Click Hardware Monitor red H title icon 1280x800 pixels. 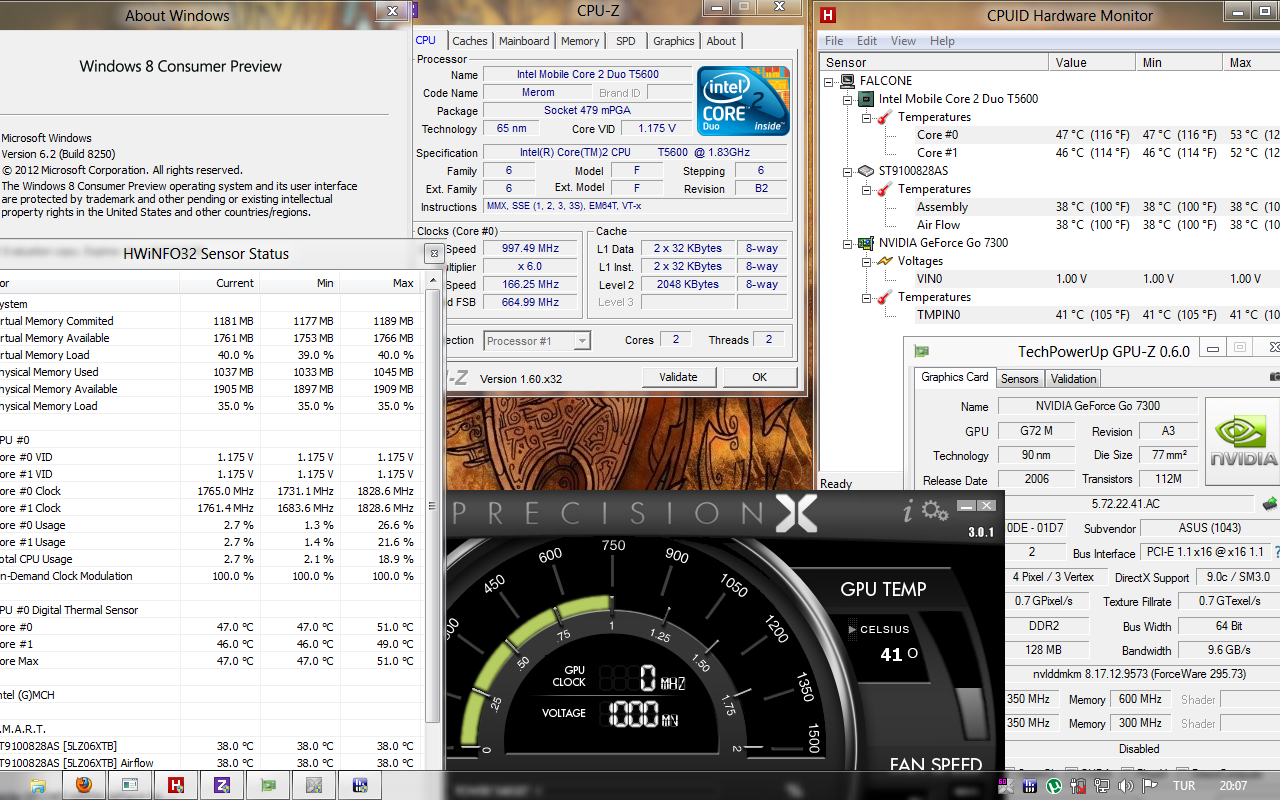pyautogui.click(x=827, y=15)
